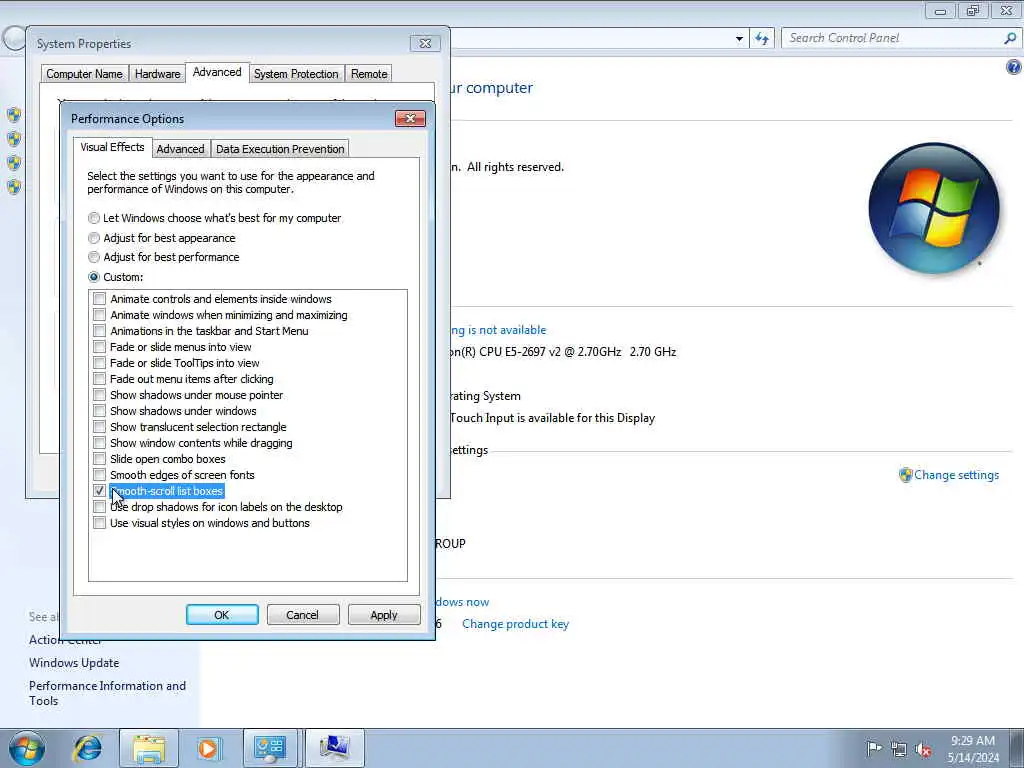This screenshot has height=768, width=1024.
Task: Switch to Visual Effects tab
Action: tap(112, 148)
